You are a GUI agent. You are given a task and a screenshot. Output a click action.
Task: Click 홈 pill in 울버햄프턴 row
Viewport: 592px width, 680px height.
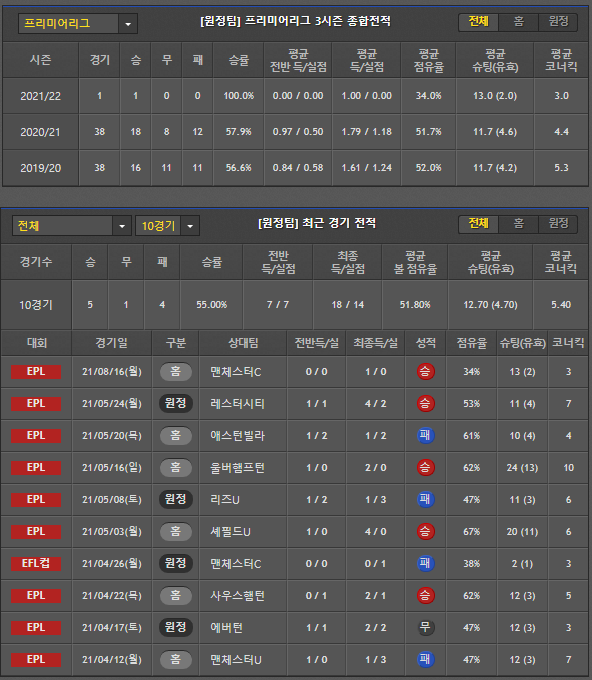176,468
